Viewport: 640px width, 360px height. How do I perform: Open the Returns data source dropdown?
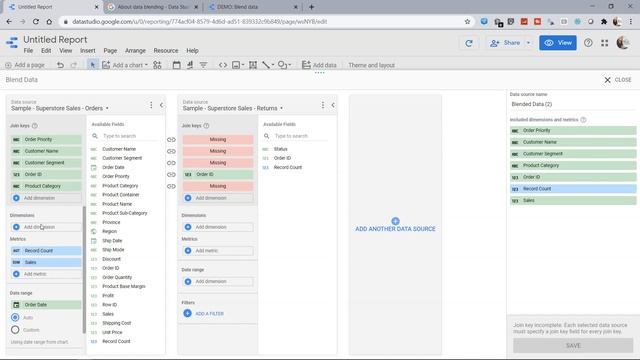[x=233, y=108]
